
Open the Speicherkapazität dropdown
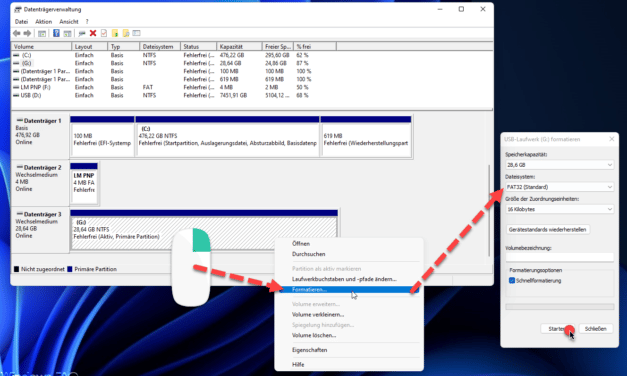[559, 165]
